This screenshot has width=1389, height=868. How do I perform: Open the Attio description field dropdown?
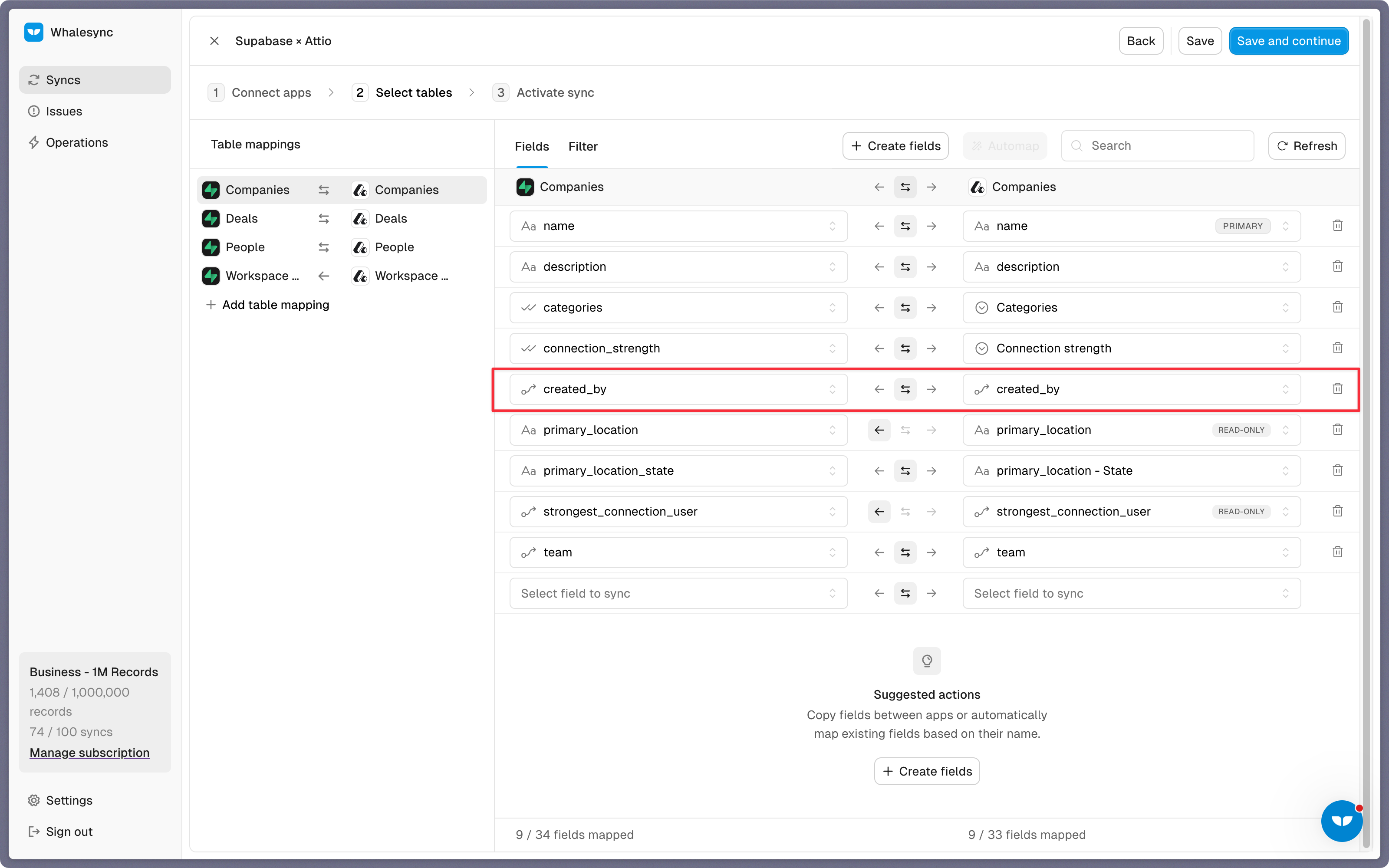click(x=1131, y=267)
